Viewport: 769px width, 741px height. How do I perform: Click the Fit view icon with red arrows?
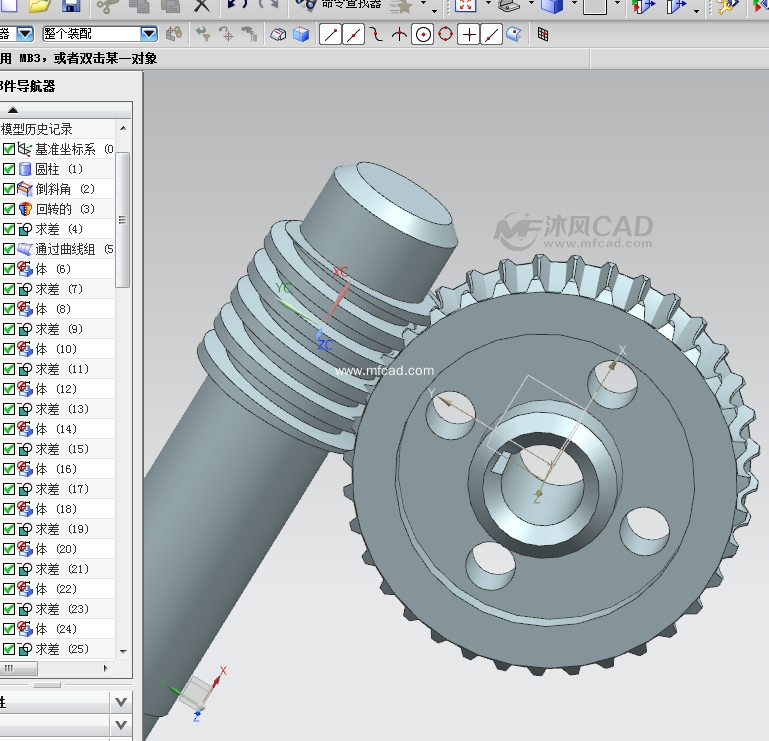coord(464,5)
